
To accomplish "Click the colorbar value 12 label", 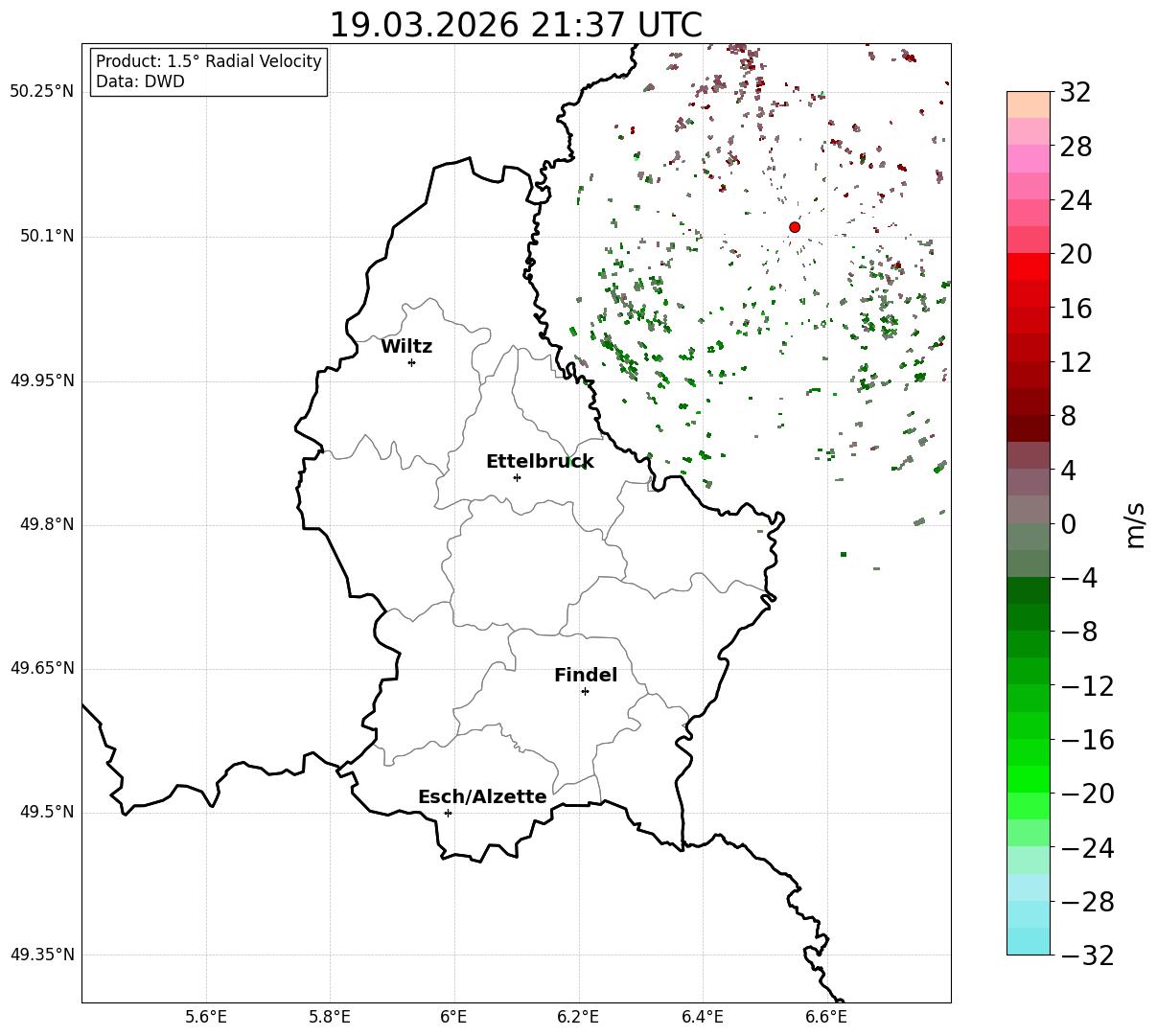I will point(1076,362).
